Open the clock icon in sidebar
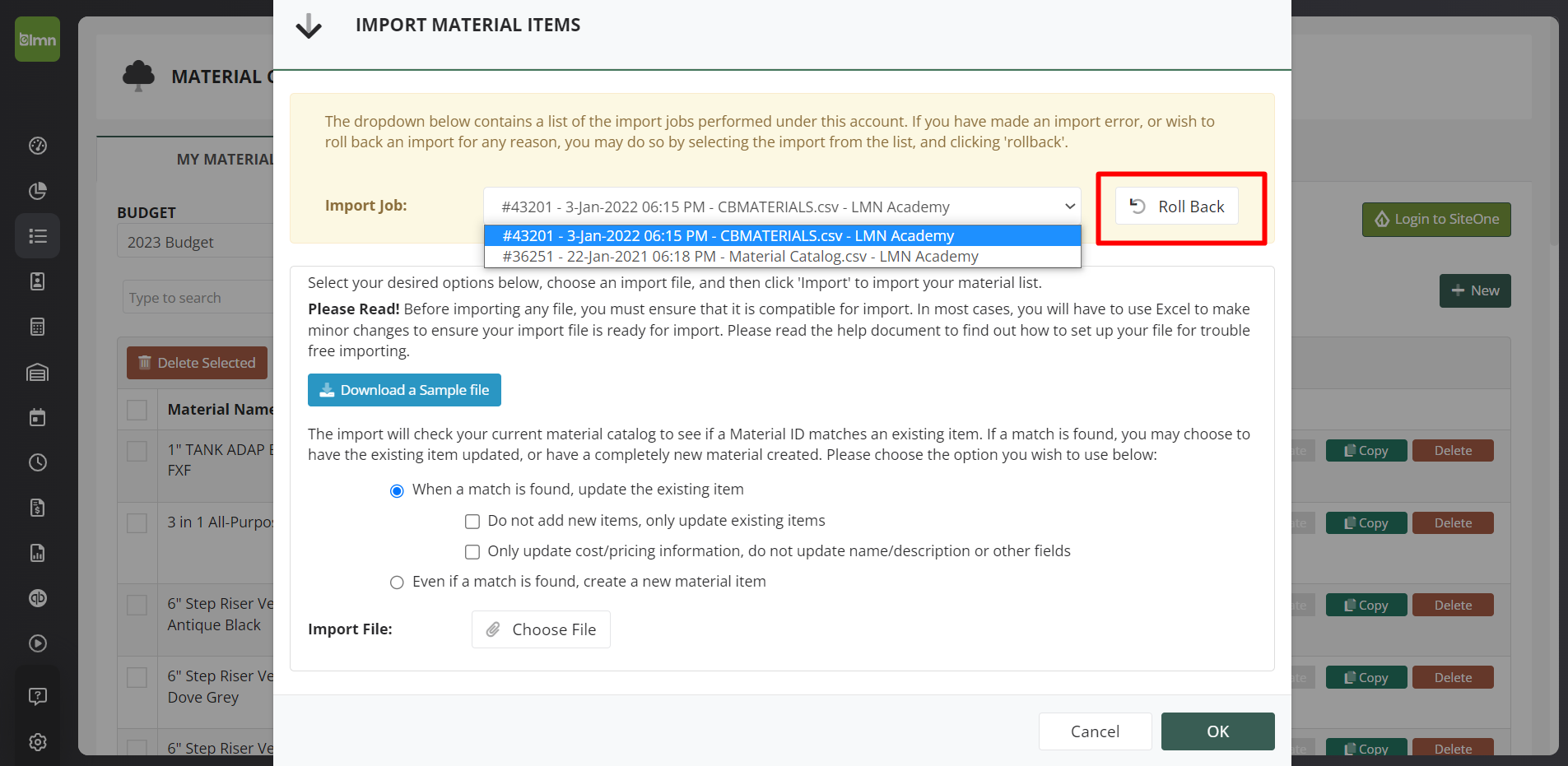The height and width of the screenshot is (766, 1568). 38,462
